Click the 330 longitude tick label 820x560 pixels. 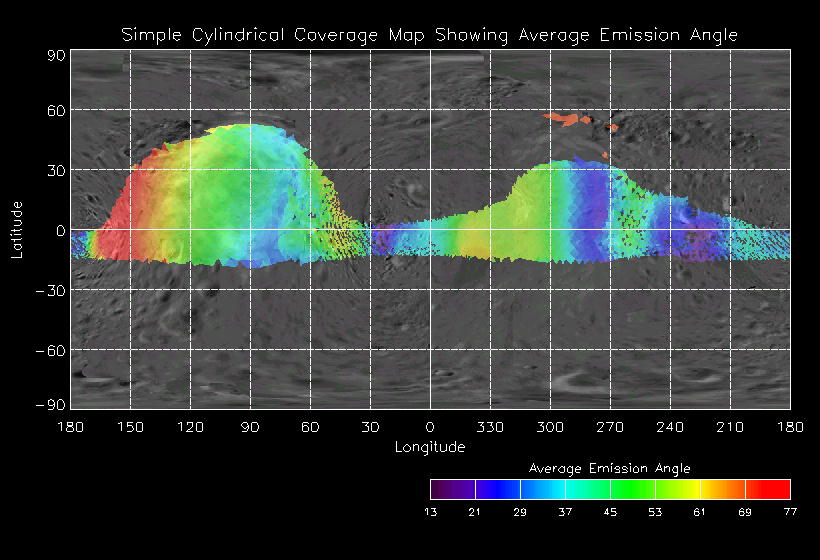click(x=490, y=428)
